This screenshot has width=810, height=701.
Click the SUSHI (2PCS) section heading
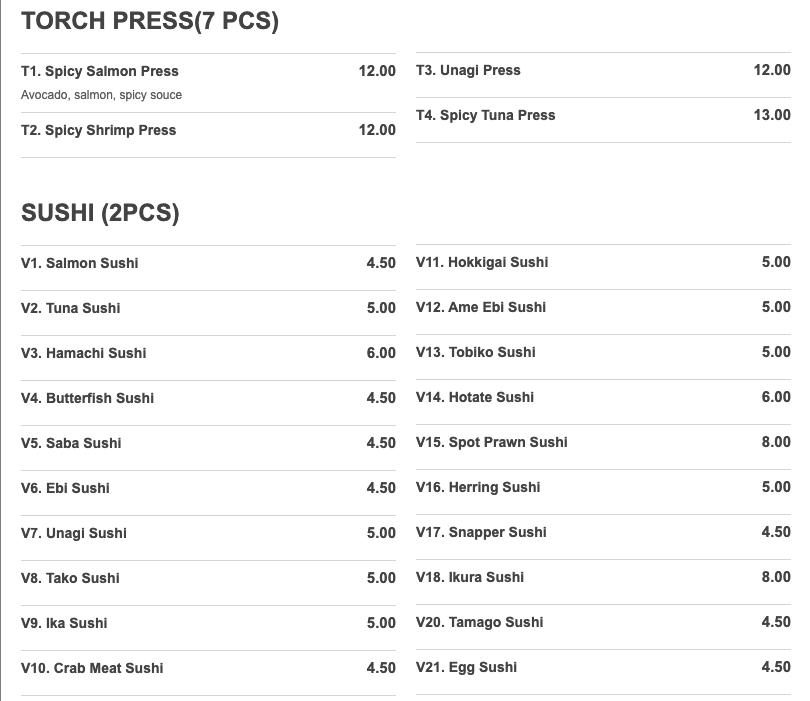100,213
